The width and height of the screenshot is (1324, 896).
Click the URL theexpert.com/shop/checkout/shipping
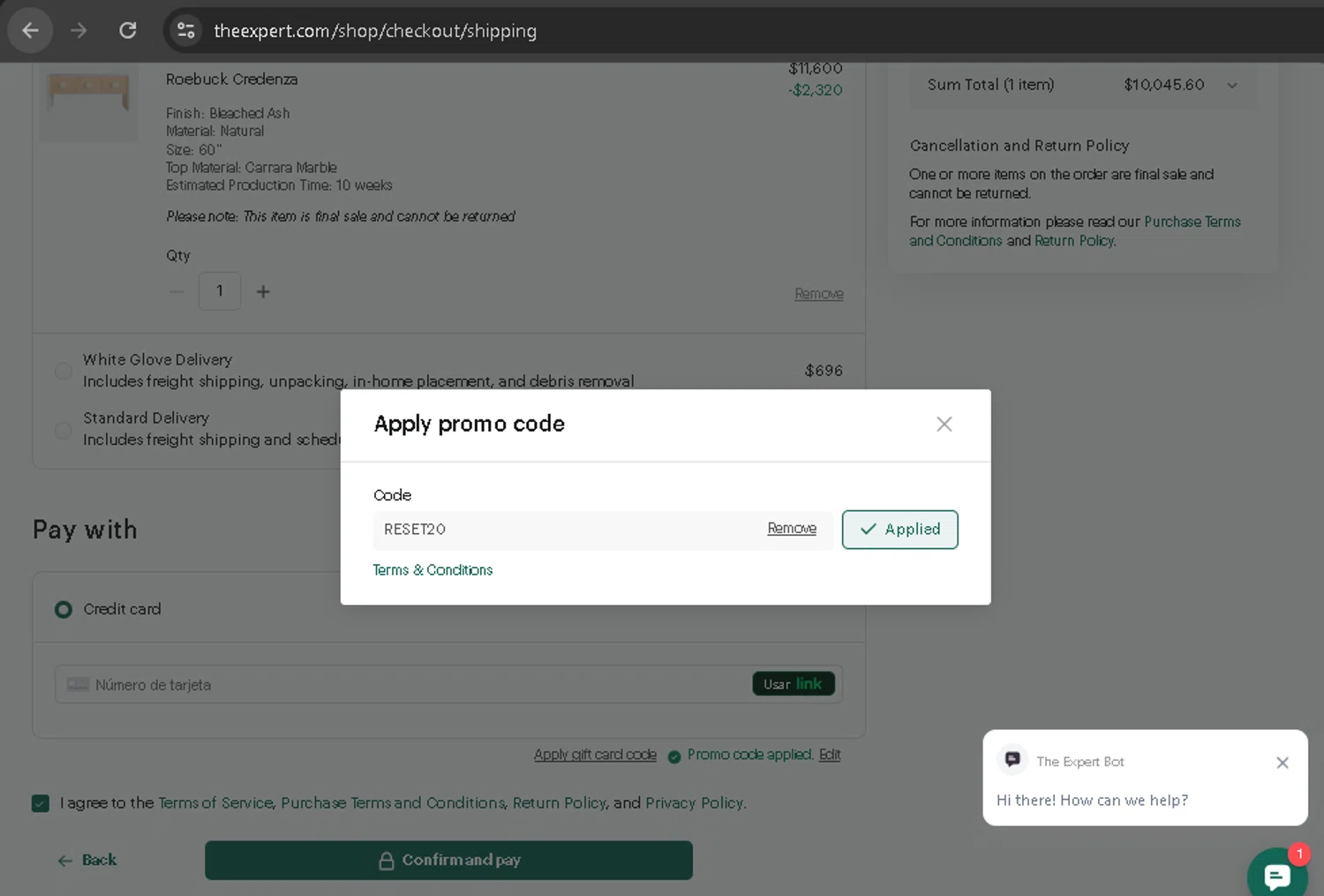375,31
